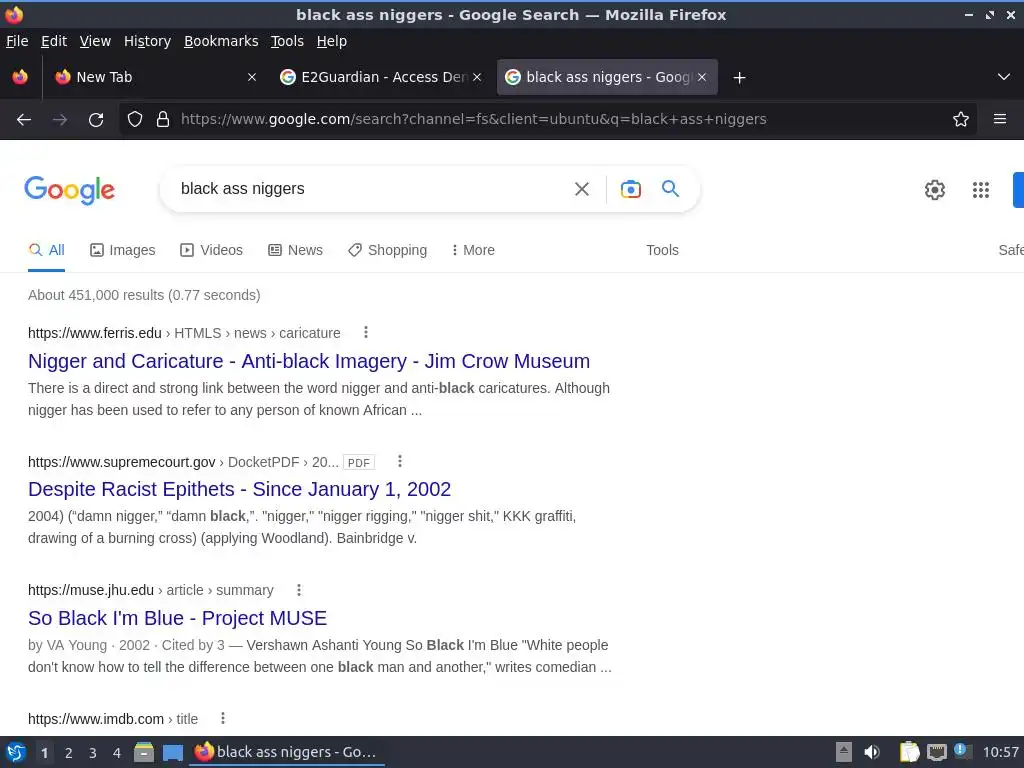Switch to Shopping results
Screen dimensions: 1024x768
click(387, 250)
